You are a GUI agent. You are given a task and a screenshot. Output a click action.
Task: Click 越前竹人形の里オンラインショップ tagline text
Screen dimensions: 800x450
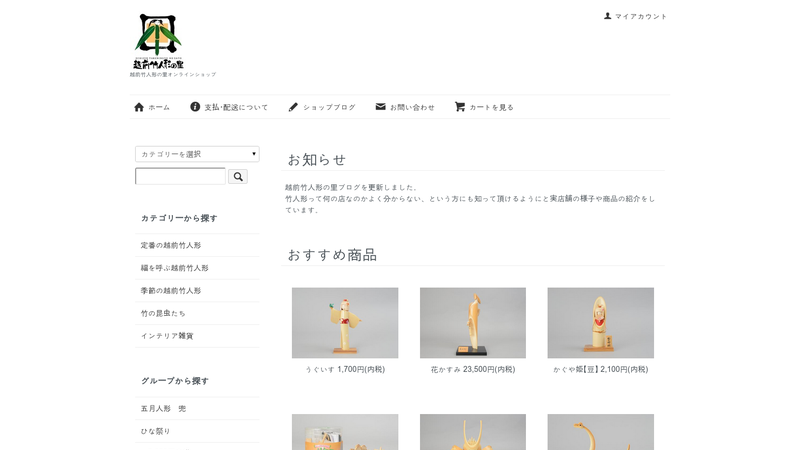(173, 74)
